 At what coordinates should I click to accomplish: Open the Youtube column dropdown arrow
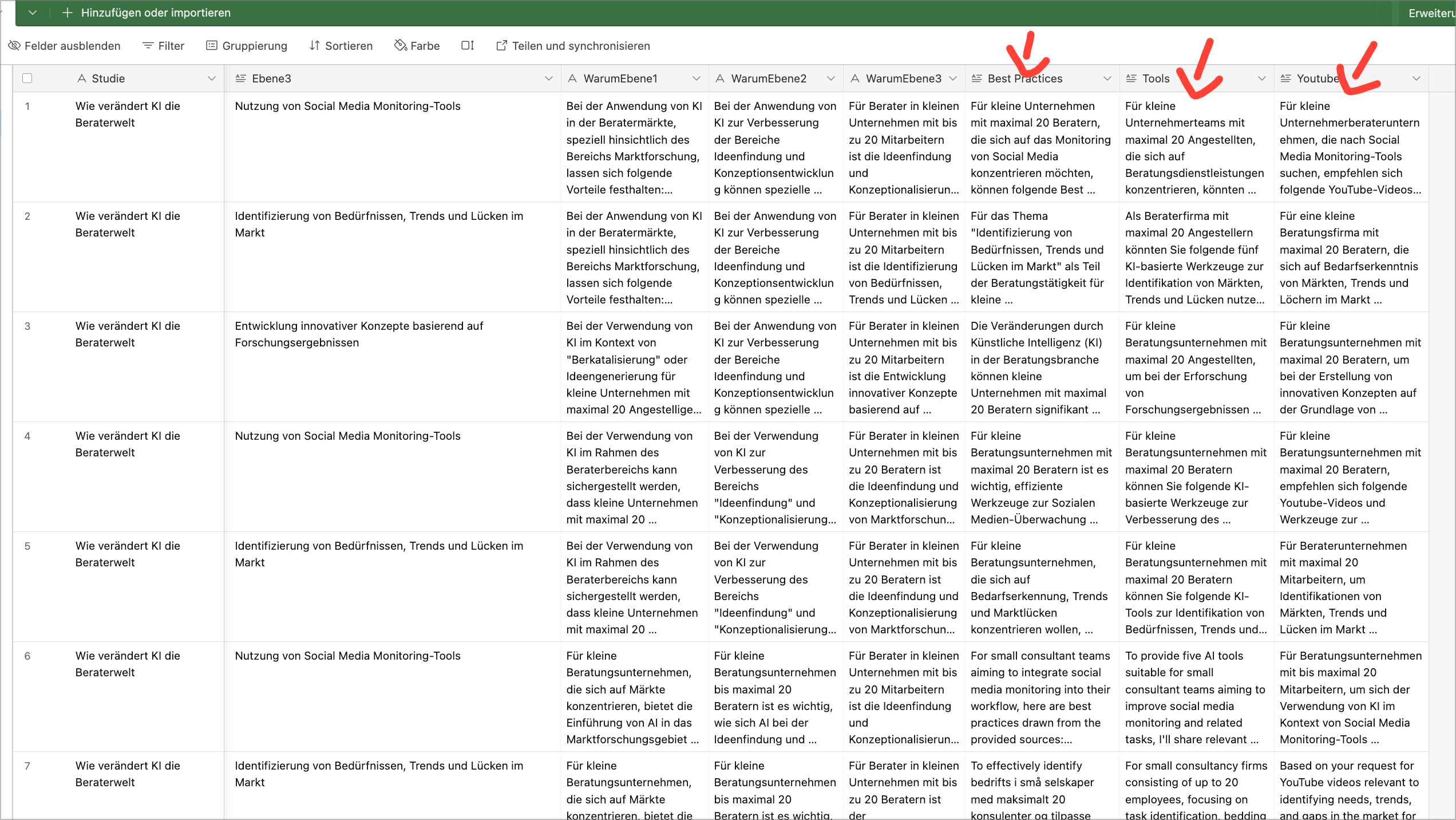click(x=1416, y=78)
